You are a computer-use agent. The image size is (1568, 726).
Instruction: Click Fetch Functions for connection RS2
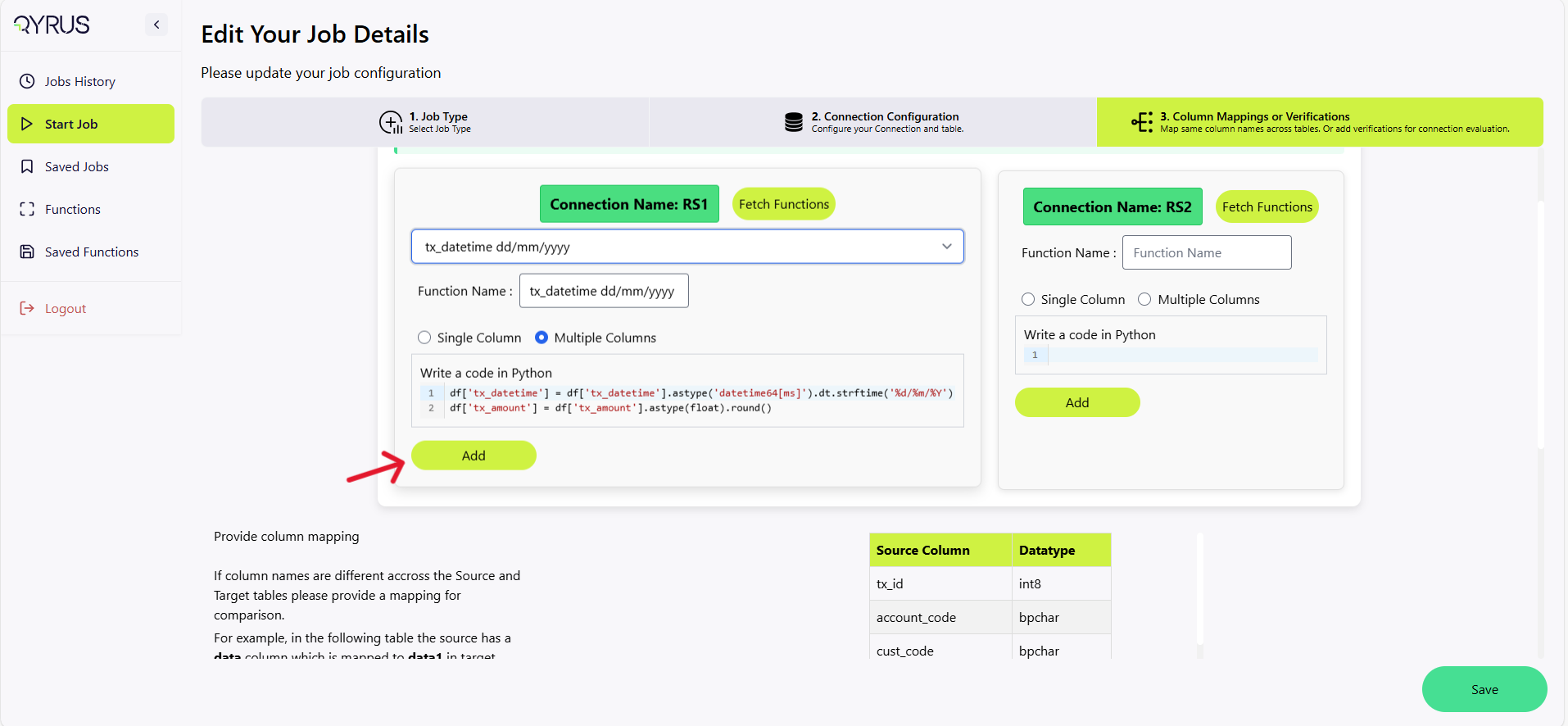pos(1267,207)
